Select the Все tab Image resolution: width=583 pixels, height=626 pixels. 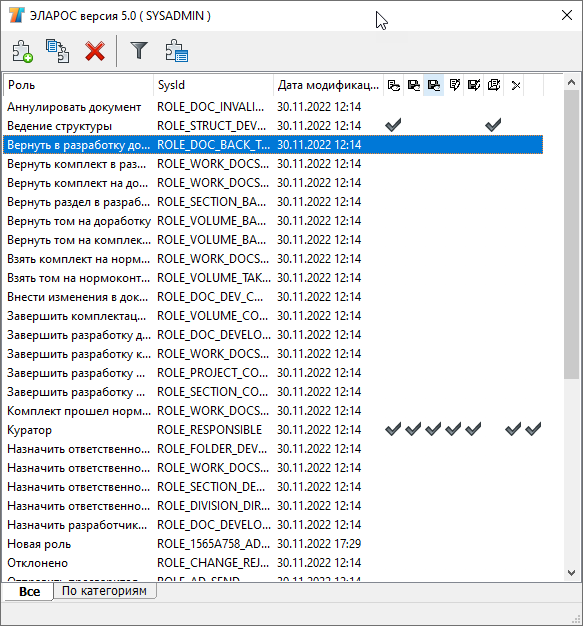[29, 591]
